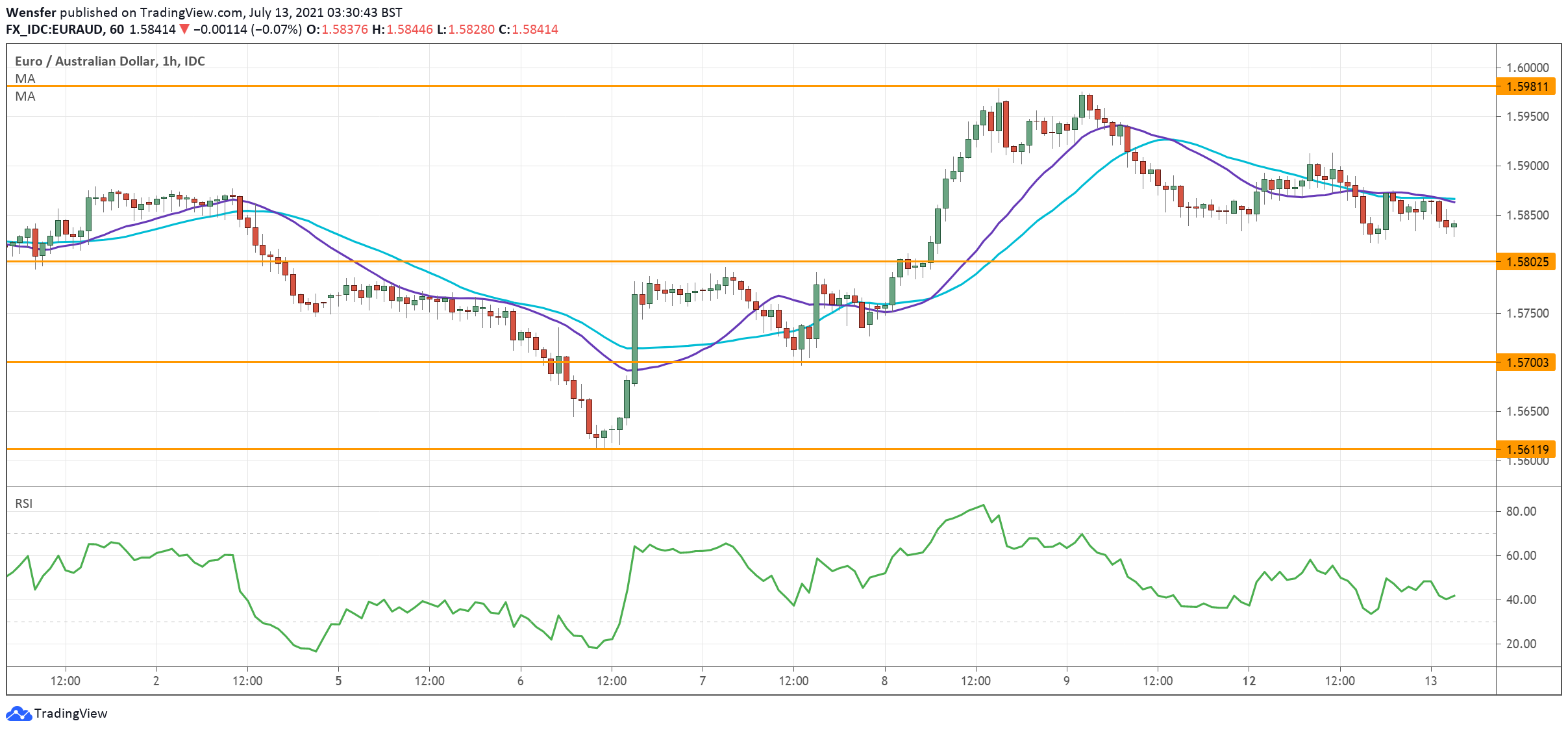The image size is (1568, 732).
Task: Select the 1.59811 orange price label
Action: pyautogui.click(x=1526, y=86)
